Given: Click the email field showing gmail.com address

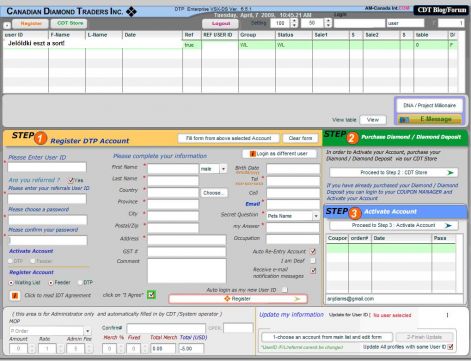Looking at the screenshot, I should coord(394,299).
